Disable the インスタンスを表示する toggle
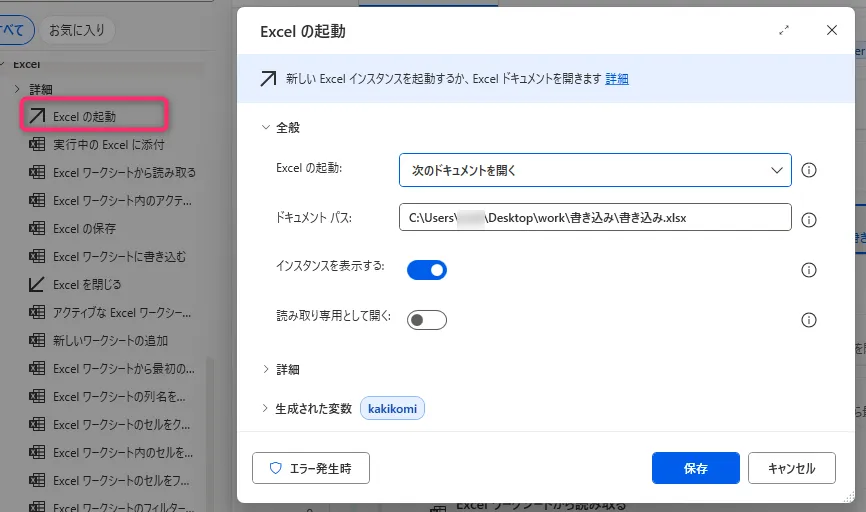866x512 pixels. (427, 270)
